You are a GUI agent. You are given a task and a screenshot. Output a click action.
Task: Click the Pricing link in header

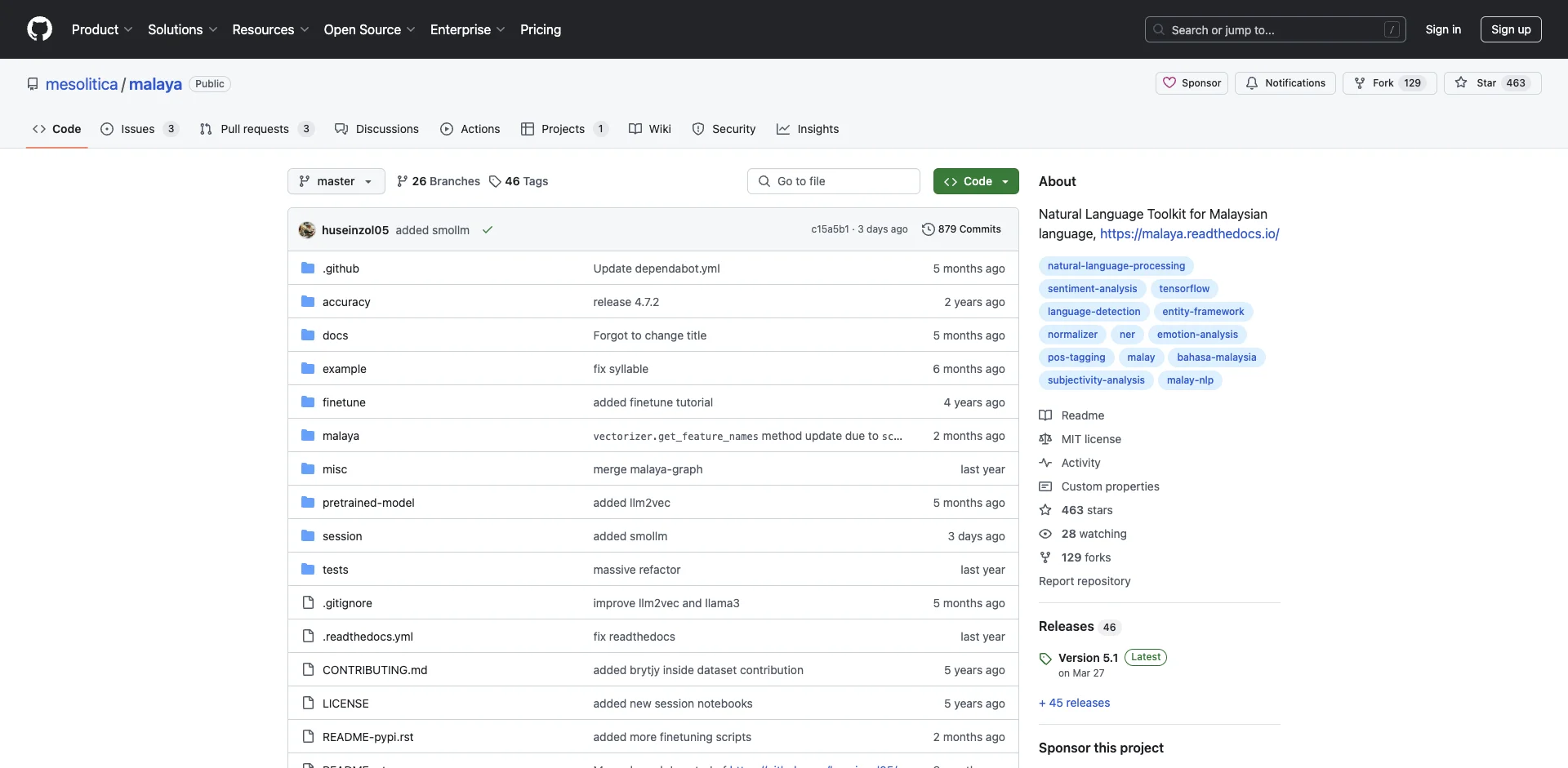[541, 29]
